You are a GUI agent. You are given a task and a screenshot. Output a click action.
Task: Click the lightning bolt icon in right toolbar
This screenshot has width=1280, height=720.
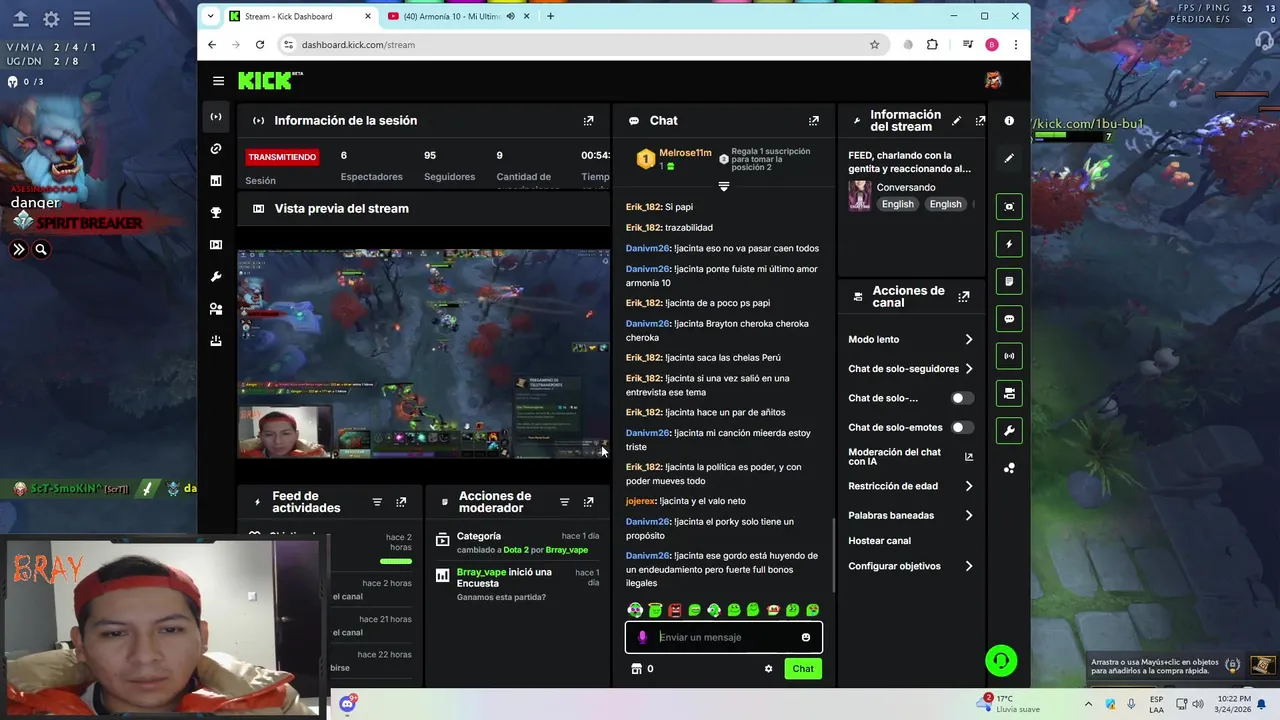(x=1009, y=244)
